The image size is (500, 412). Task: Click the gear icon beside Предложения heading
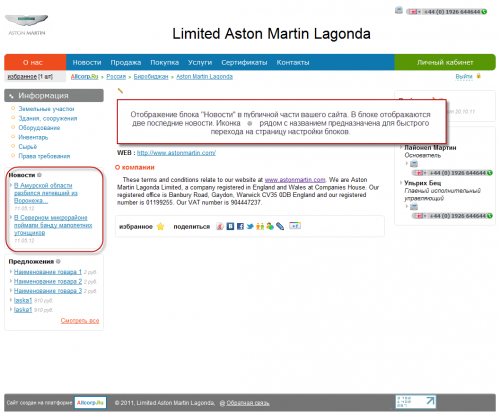click(58, 261)
